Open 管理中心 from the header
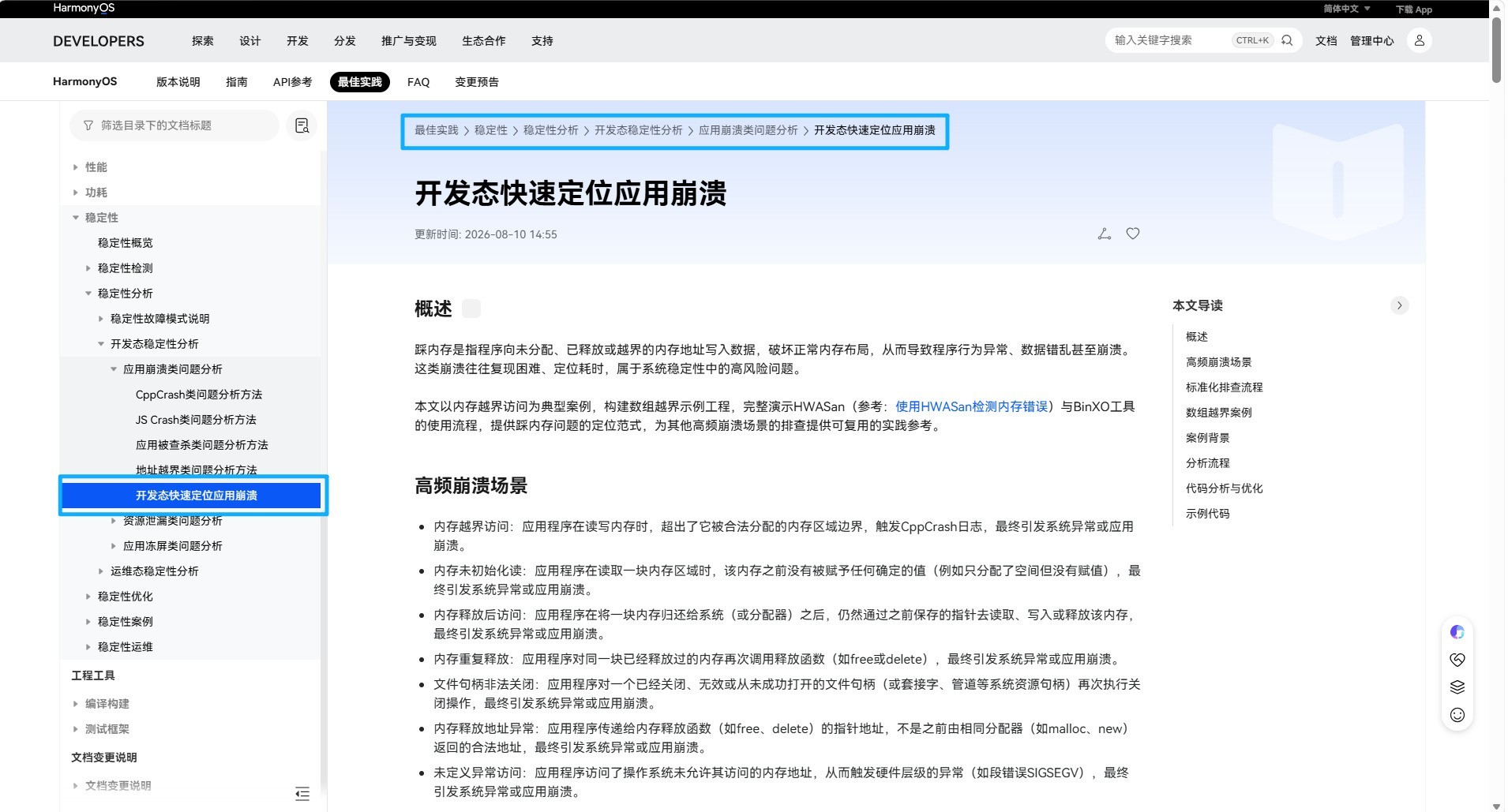1508x812 pixels. coord(1372,41)
